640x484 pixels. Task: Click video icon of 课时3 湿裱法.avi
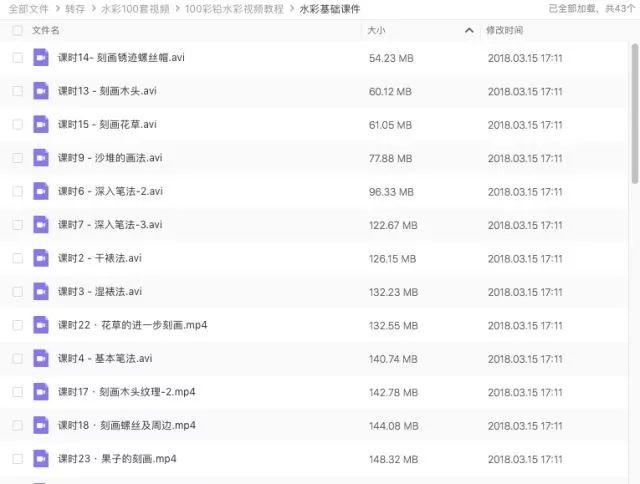(x=41, y=292)
